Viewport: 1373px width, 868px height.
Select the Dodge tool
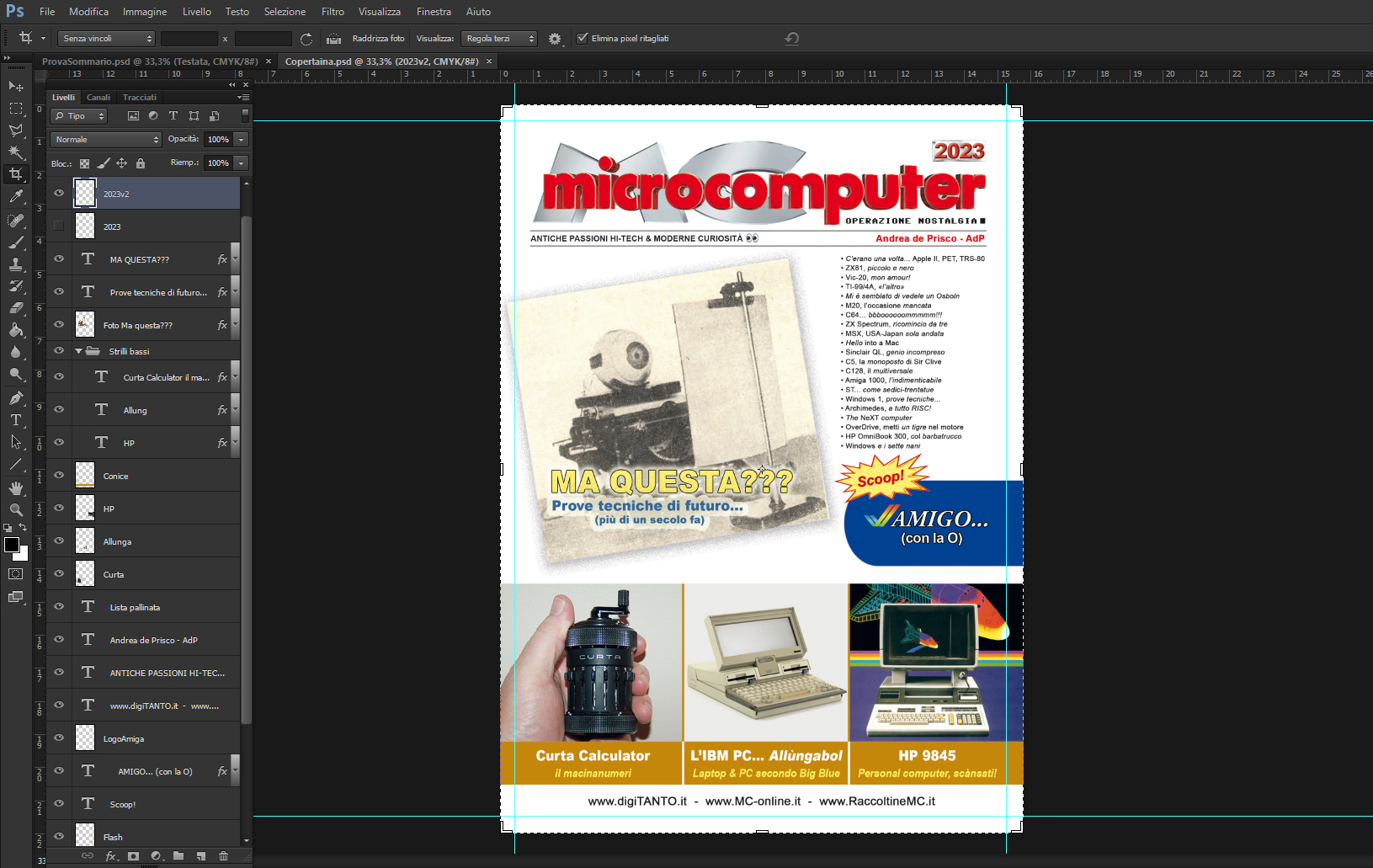pos(16,374)
